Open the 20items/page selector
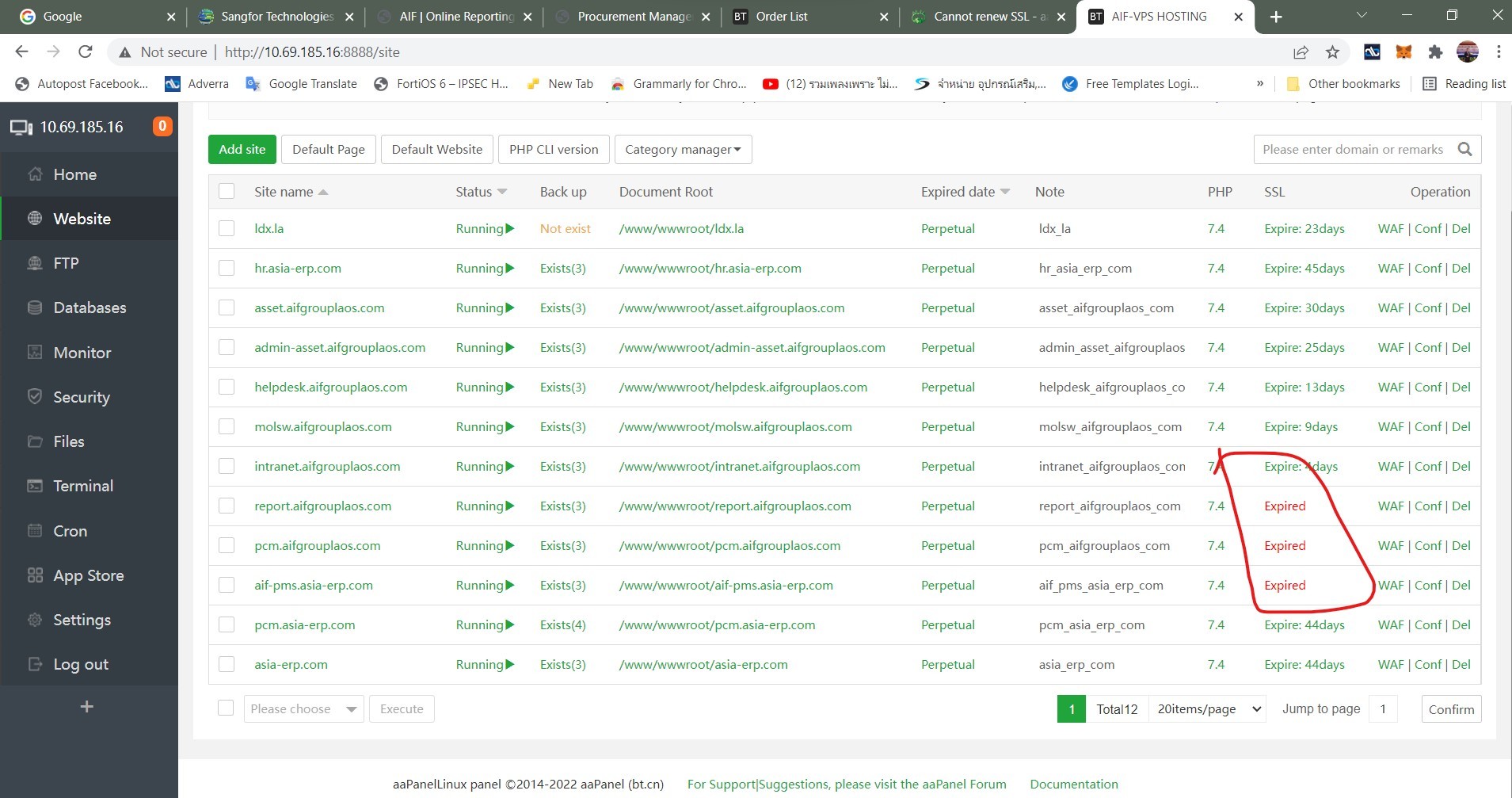 1208,708
